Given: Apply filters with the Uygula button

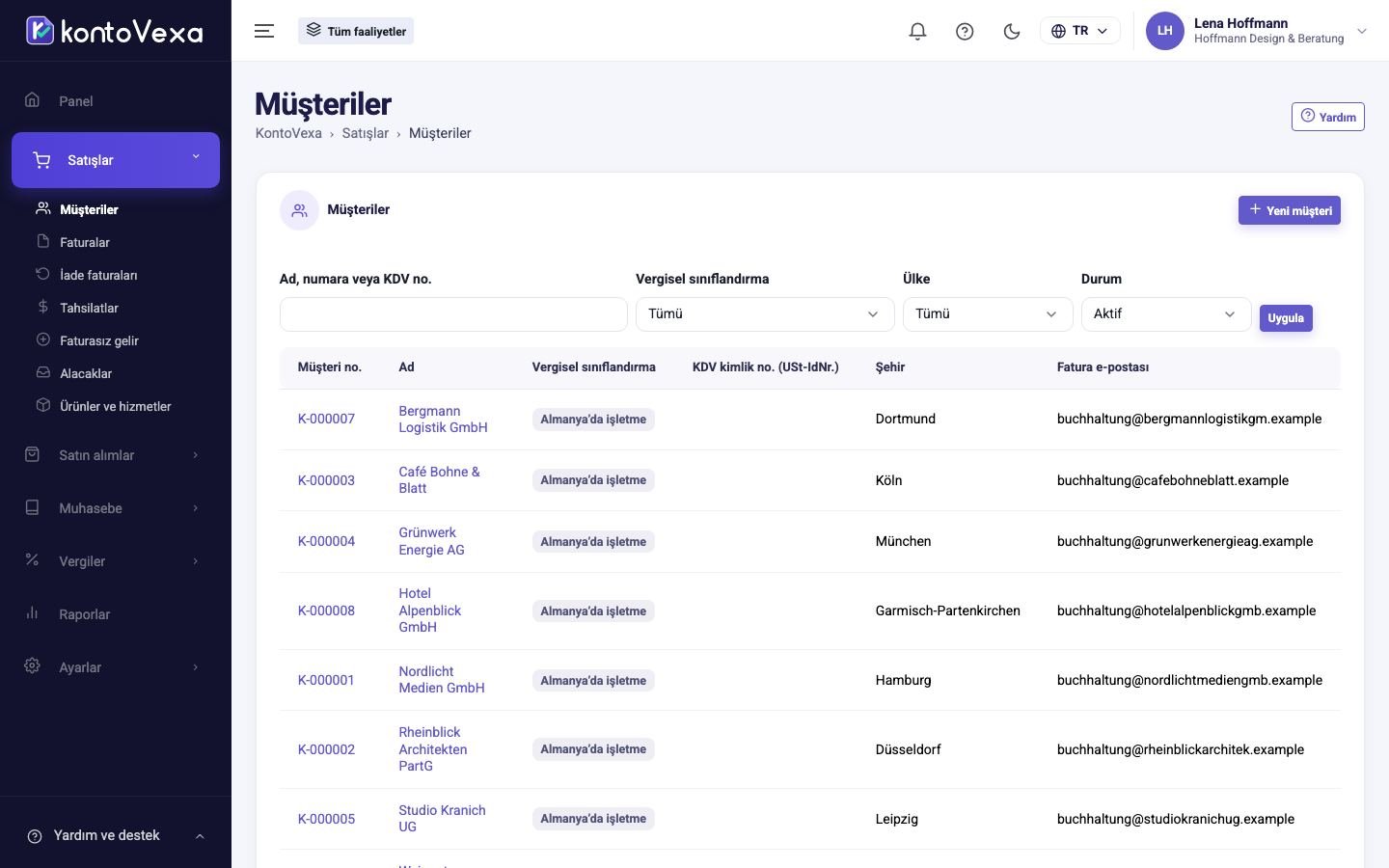Looking at the screenshot, I should click(x=1286, y=317).
